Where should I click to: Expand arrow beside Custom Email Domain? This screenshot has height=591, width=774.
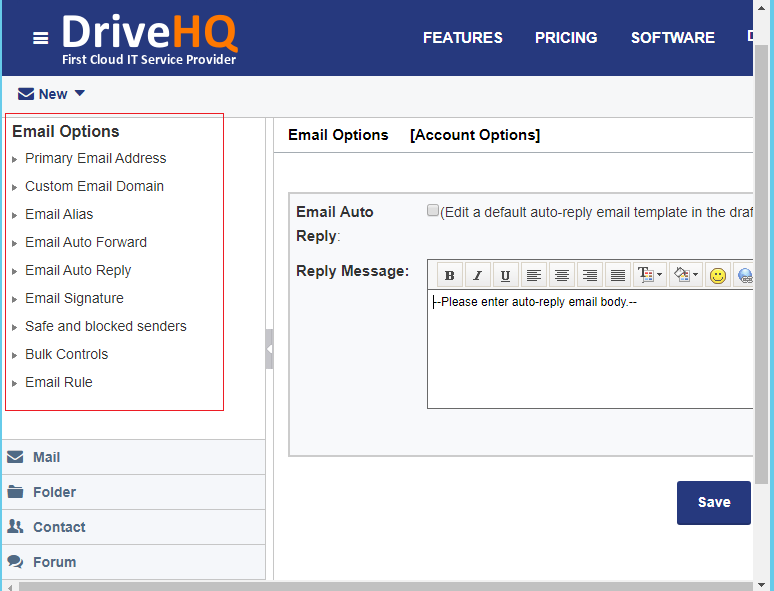[14, 188]
